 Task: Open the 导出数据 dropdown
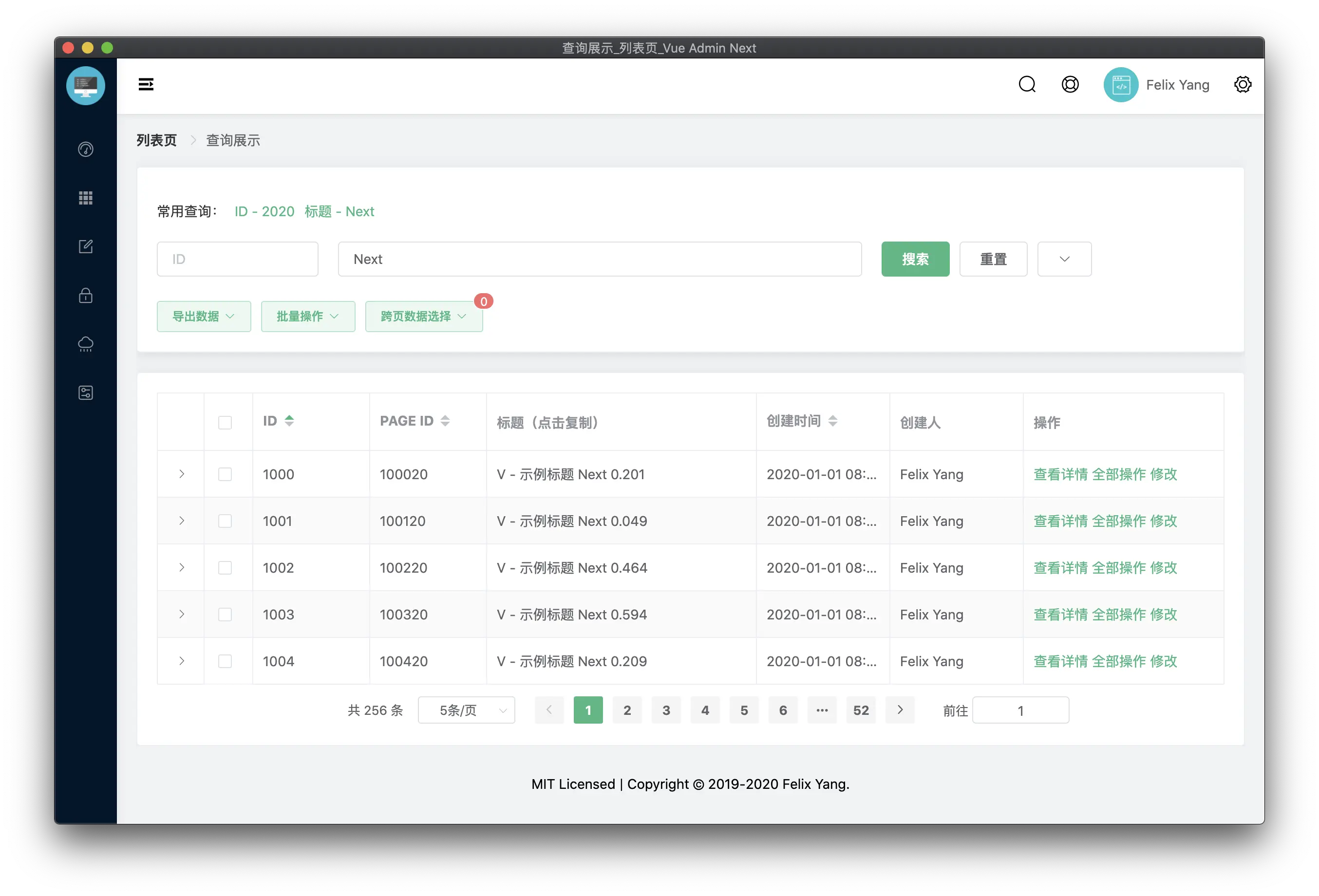click(203, 317)
